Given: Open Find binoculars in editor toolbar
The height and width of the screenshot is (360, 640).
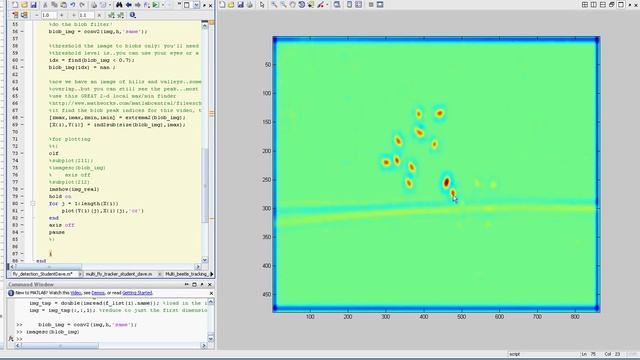Looking at the screenshot, I should (x=119, y=5).
